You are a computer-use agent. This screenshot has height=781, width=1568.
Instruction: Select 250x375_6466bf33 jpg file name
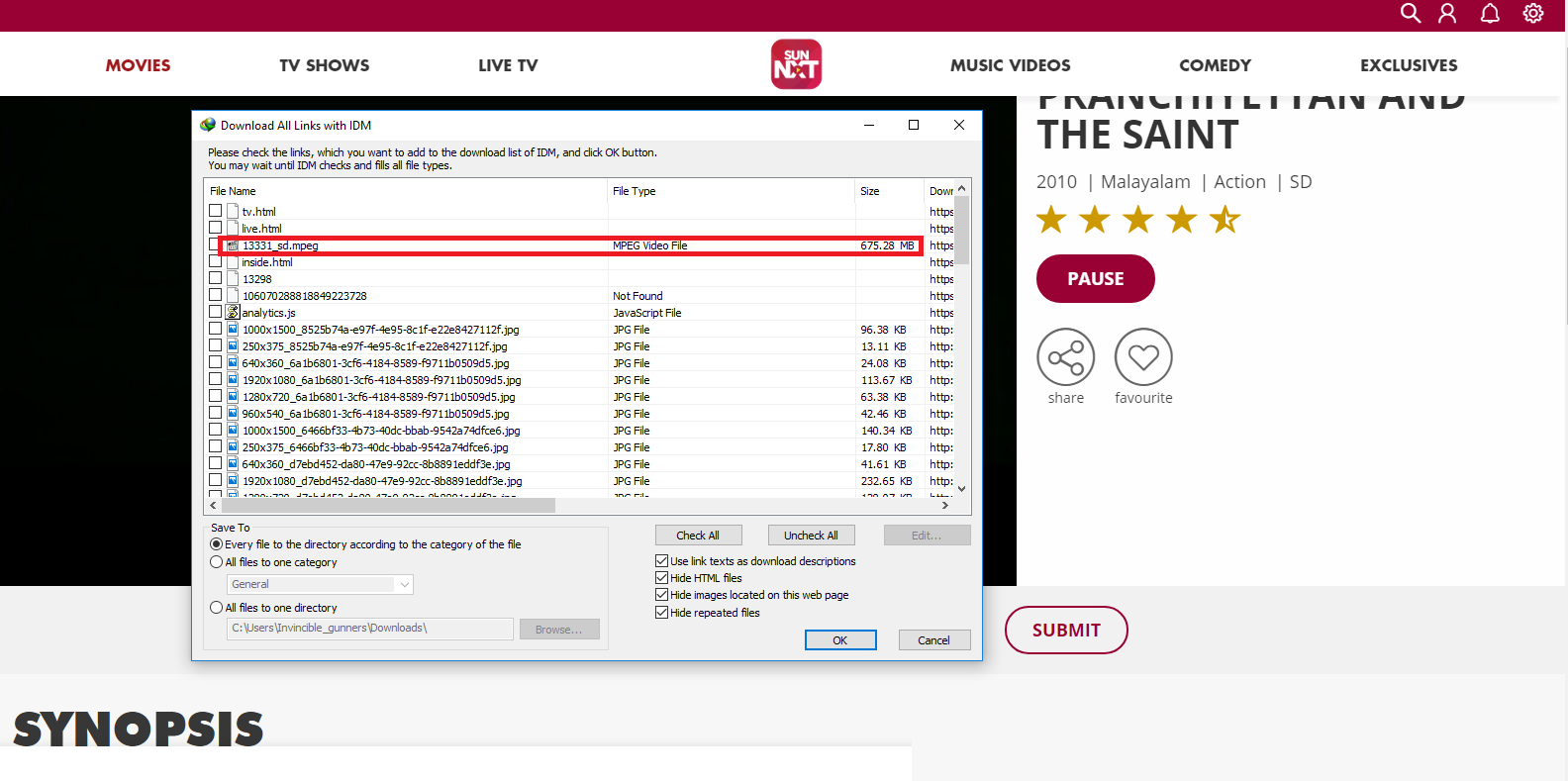click(375, 447)
